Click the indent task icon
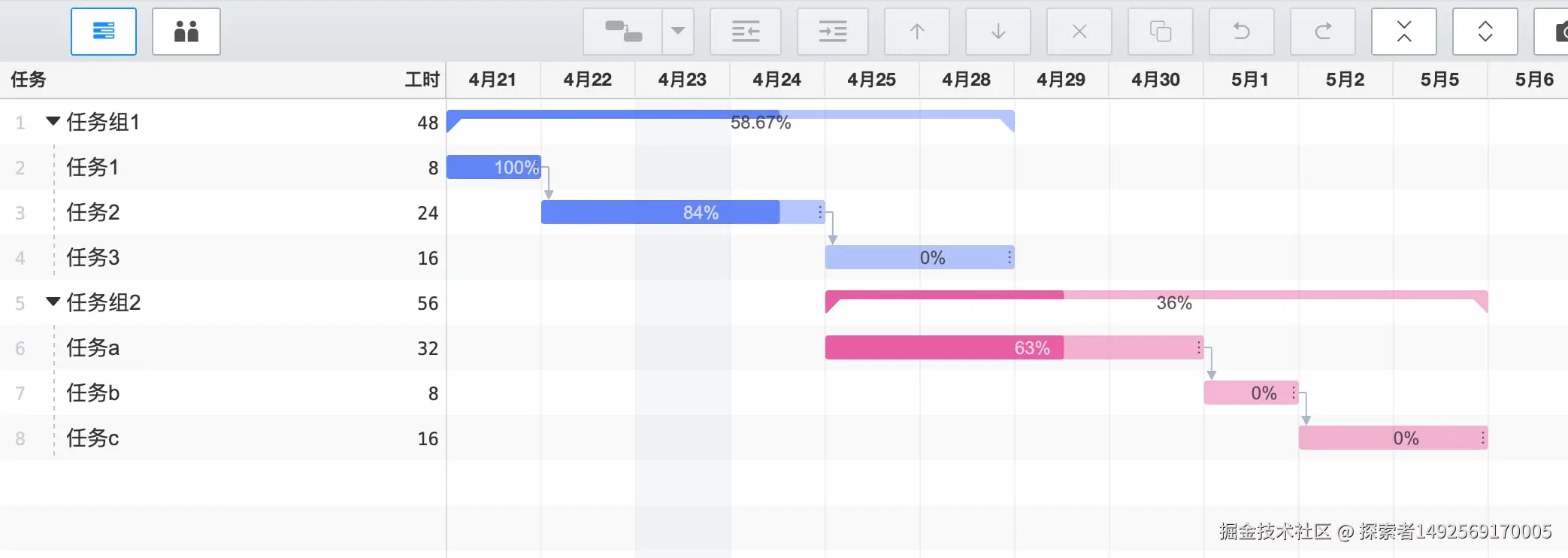Image resolution: width=1568 pixels, height=558 pixels. (832, 32)
